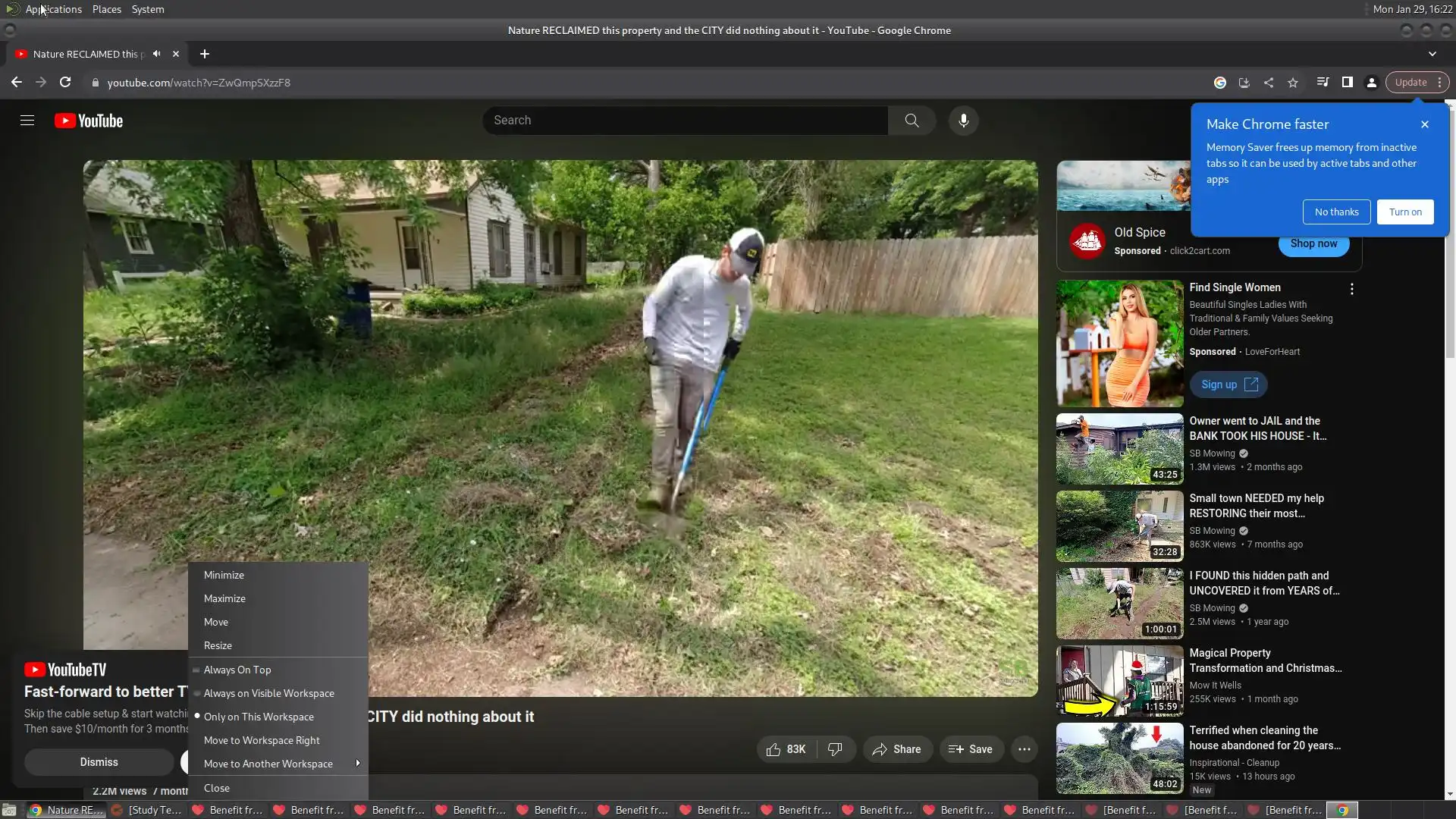This screenshot has width=1456, height=819.
Task: Enable Always on Visible Workspace
Action: tap(268, 693)
